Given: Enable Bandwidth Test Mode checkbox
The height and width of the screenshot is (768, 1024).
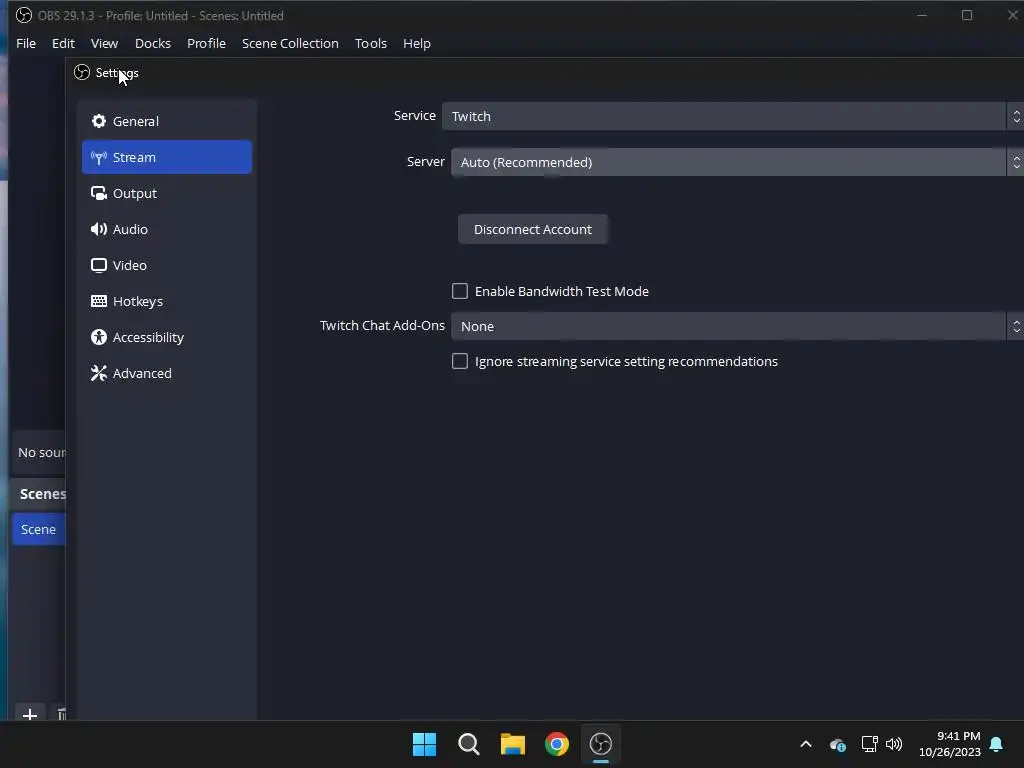Looking at the screenshot, I should coord(460,291).
